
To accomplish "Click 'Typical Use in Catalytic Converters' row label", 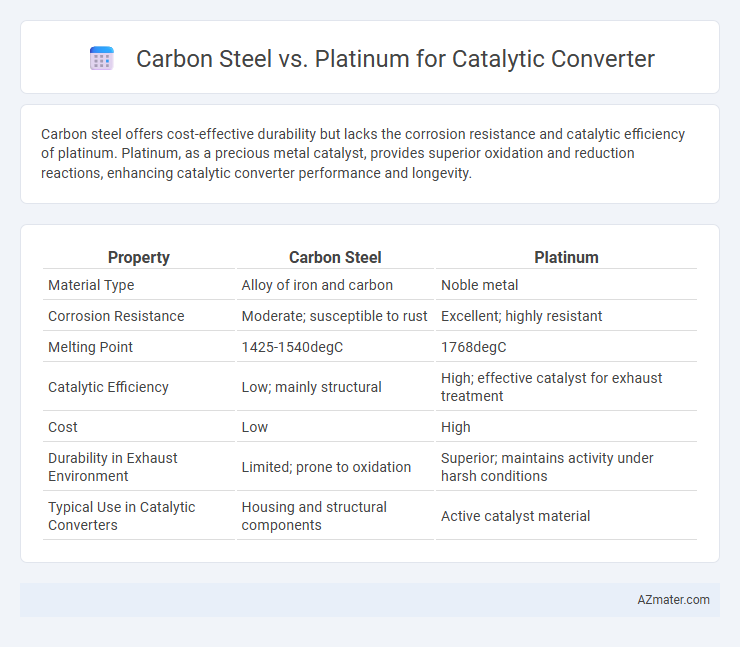I will [x=121, y=516].
